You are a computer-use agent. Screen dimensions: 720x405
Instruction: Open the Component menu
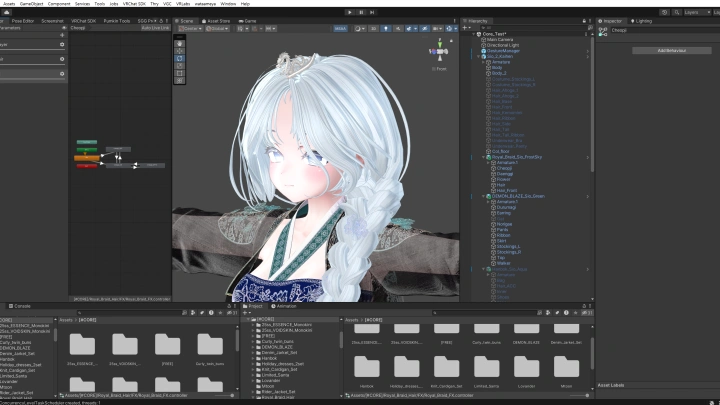[x=59, y=4]
